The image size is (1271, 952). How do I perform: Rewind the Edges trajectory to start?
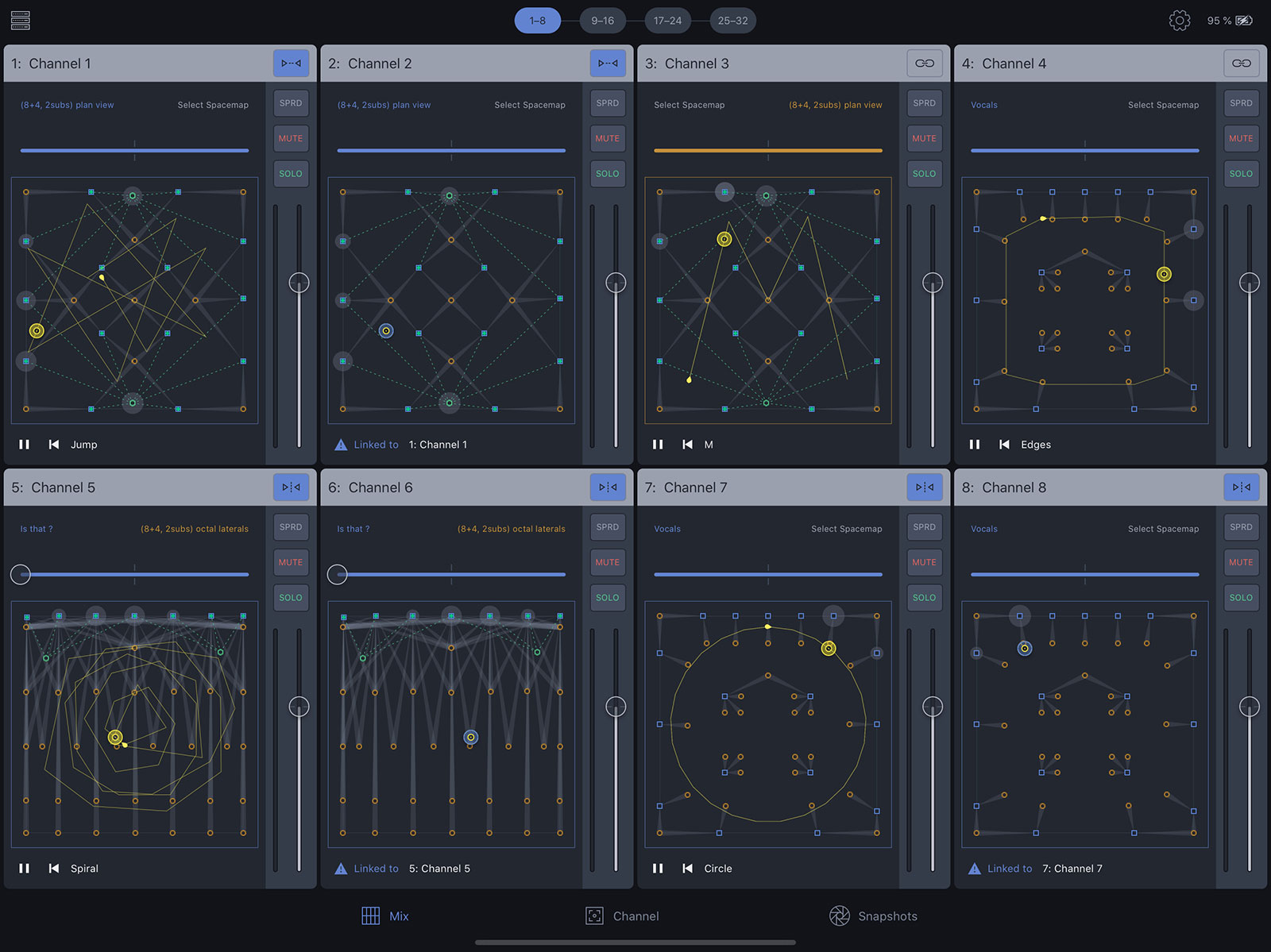[1004, 445]
